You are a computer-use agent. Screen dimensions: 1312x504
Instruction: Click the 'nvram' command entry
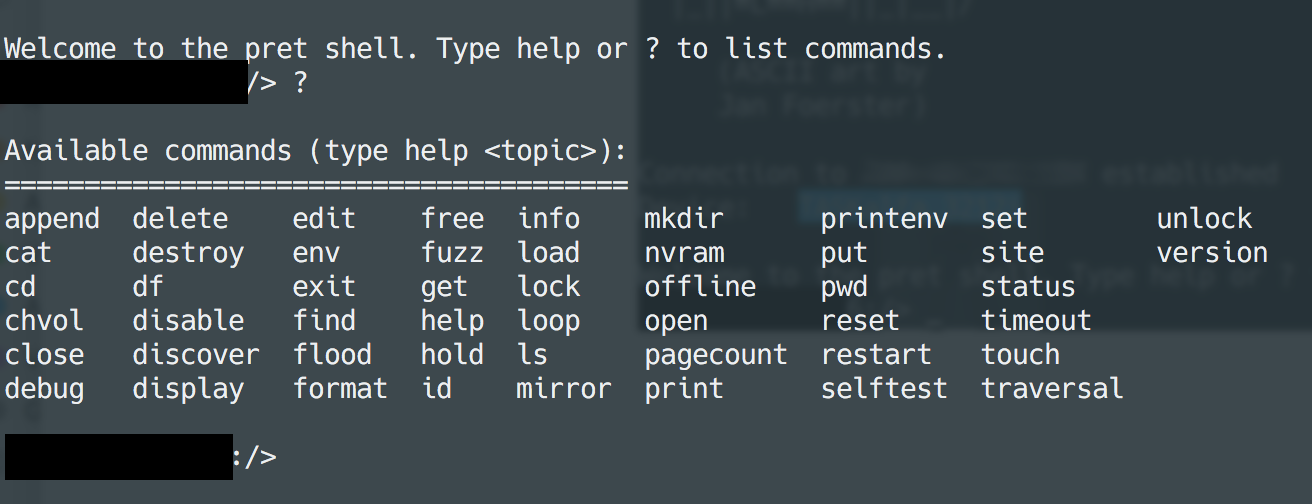click(x=684, y=253)
